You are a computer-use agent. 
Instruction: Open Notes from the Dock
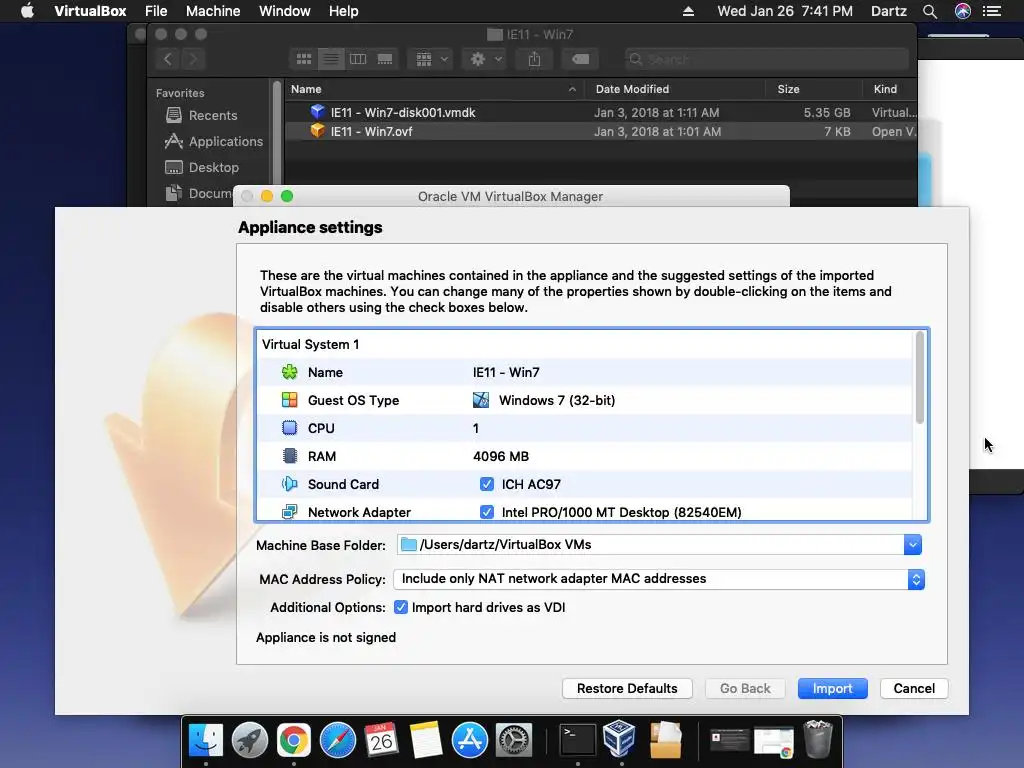click(426, 740)
